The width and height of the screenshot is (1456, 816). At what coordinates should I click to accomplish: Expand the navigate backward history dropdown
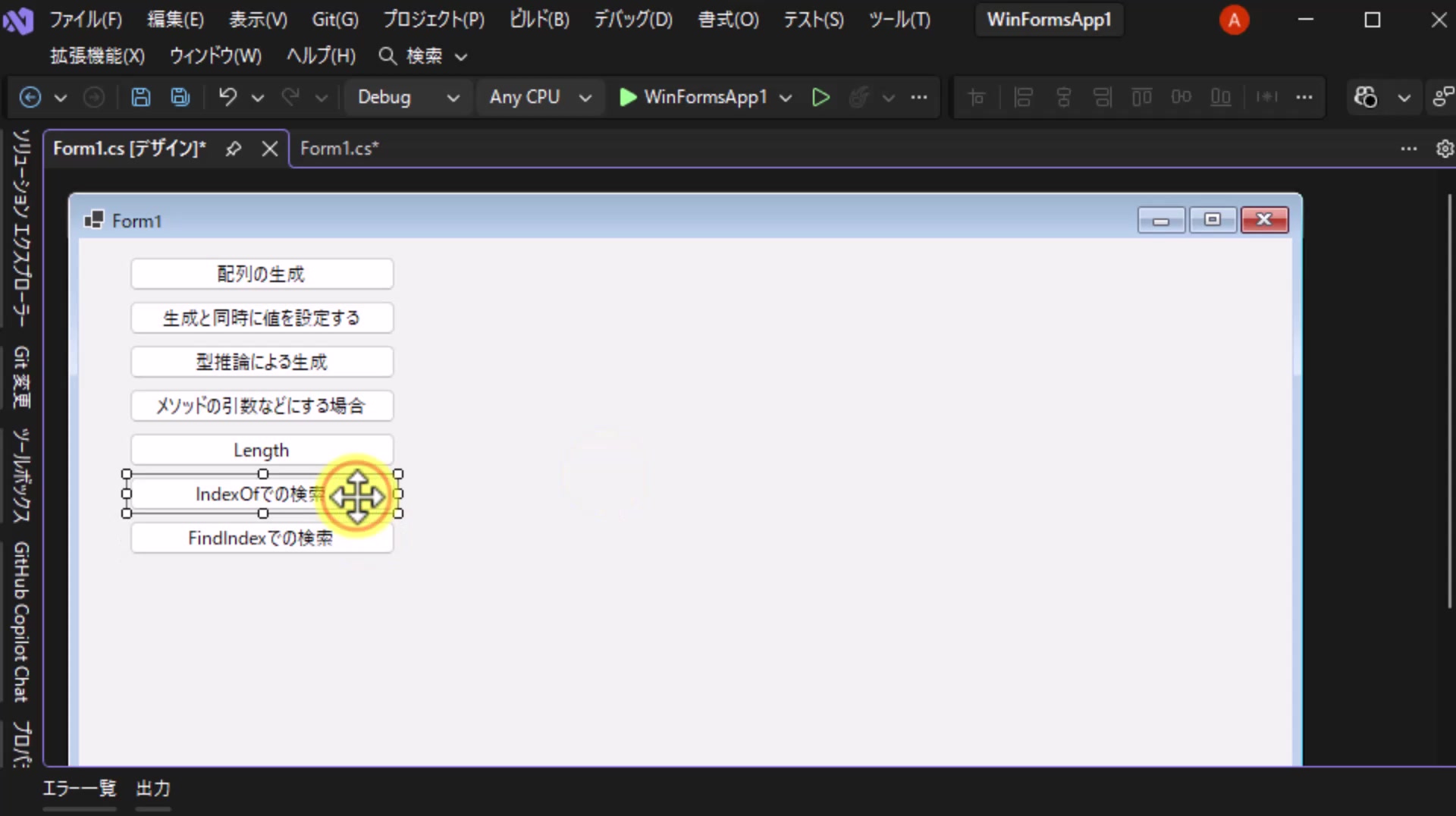(x=61, y=97)
